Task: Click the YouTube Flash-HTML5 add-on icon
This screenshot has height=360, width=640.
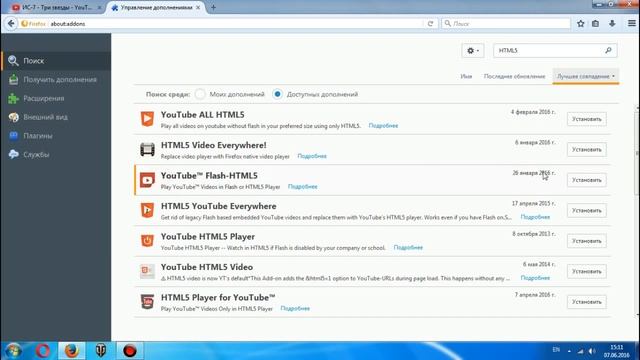Action: click(147, 180)
